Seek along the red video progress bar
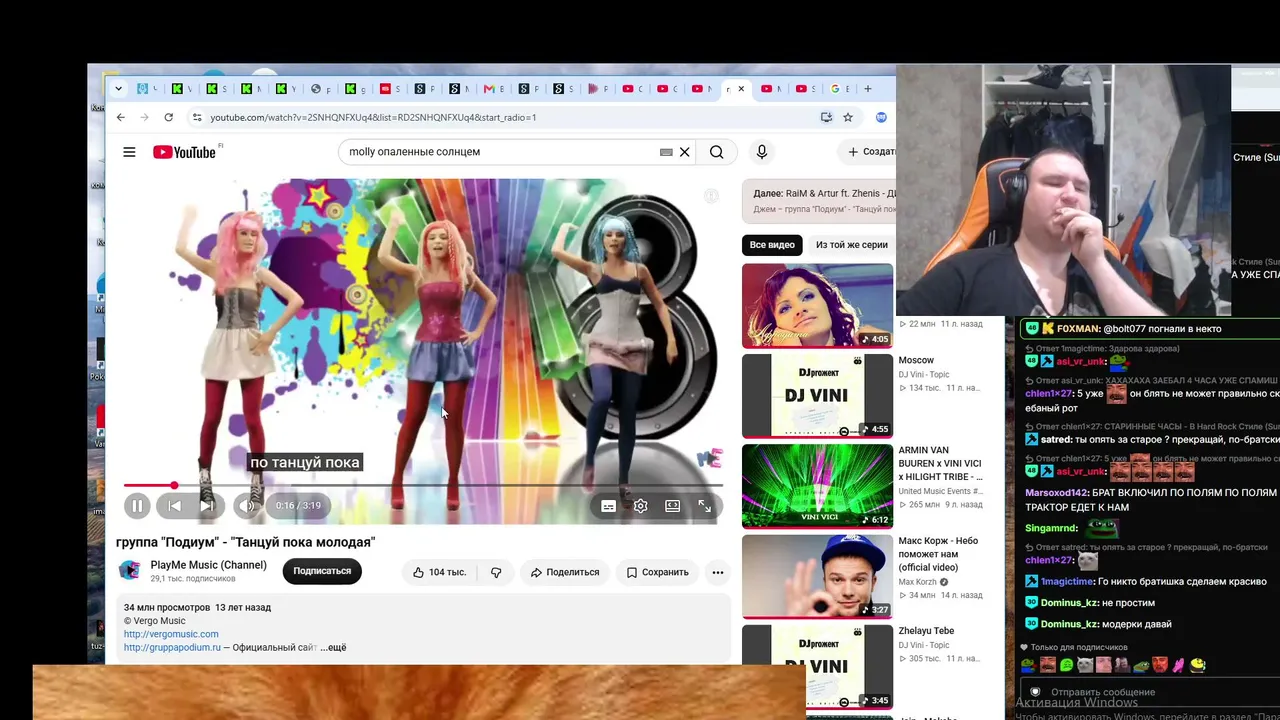 423,485
